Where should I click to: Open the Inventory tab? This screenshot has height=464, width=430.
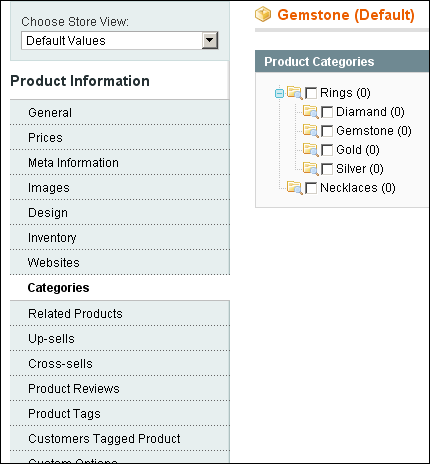(x=120, y=238)
